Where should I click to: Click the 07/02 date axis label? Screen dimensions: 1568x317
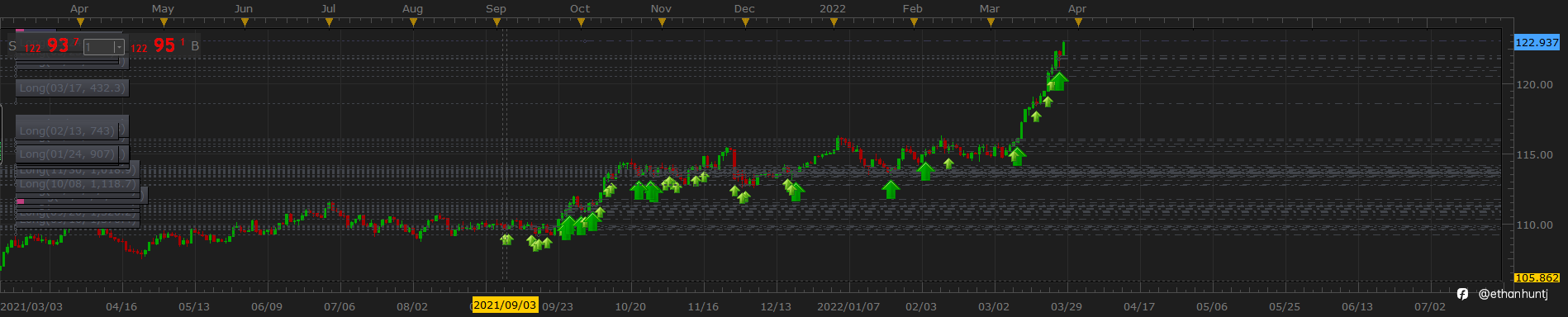pyautogui.click(x=1430, y=306)
